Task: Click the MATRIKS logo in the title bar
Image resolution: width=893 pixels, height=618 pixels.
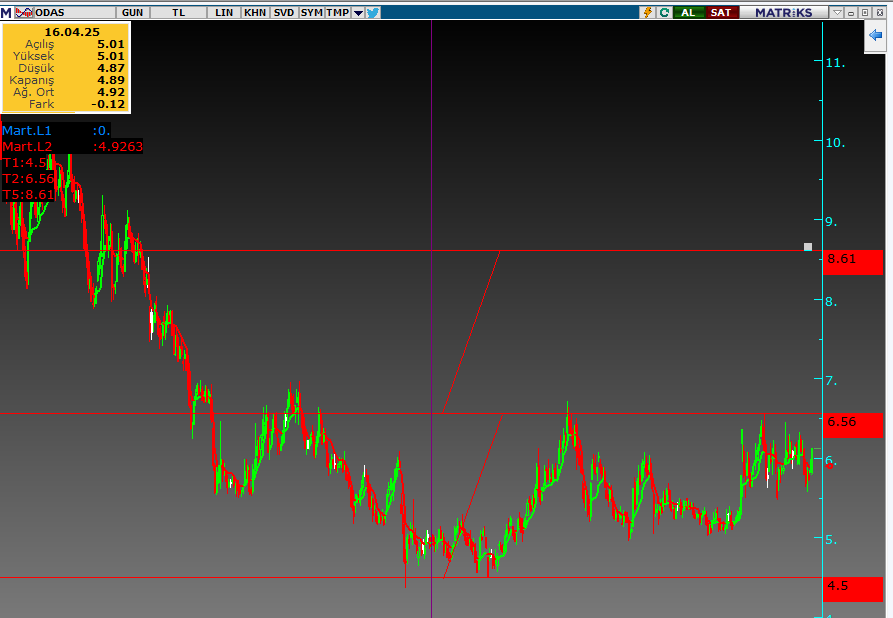Action: pos(785,12)
